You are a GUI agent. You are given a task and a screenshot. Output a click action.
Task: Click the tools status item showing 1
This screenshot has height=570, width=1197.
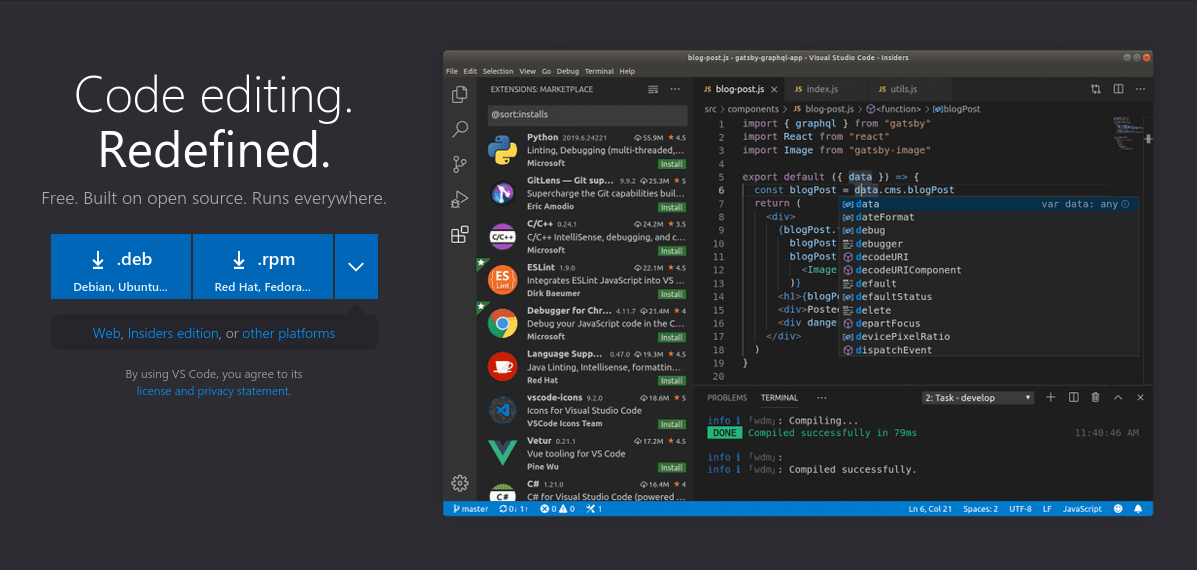pos(594,509)
